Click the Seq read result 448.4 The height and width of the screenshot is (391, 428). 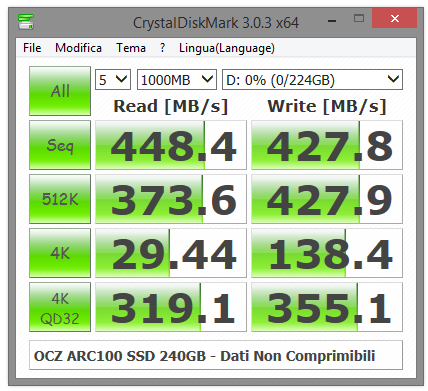(171, 145)
